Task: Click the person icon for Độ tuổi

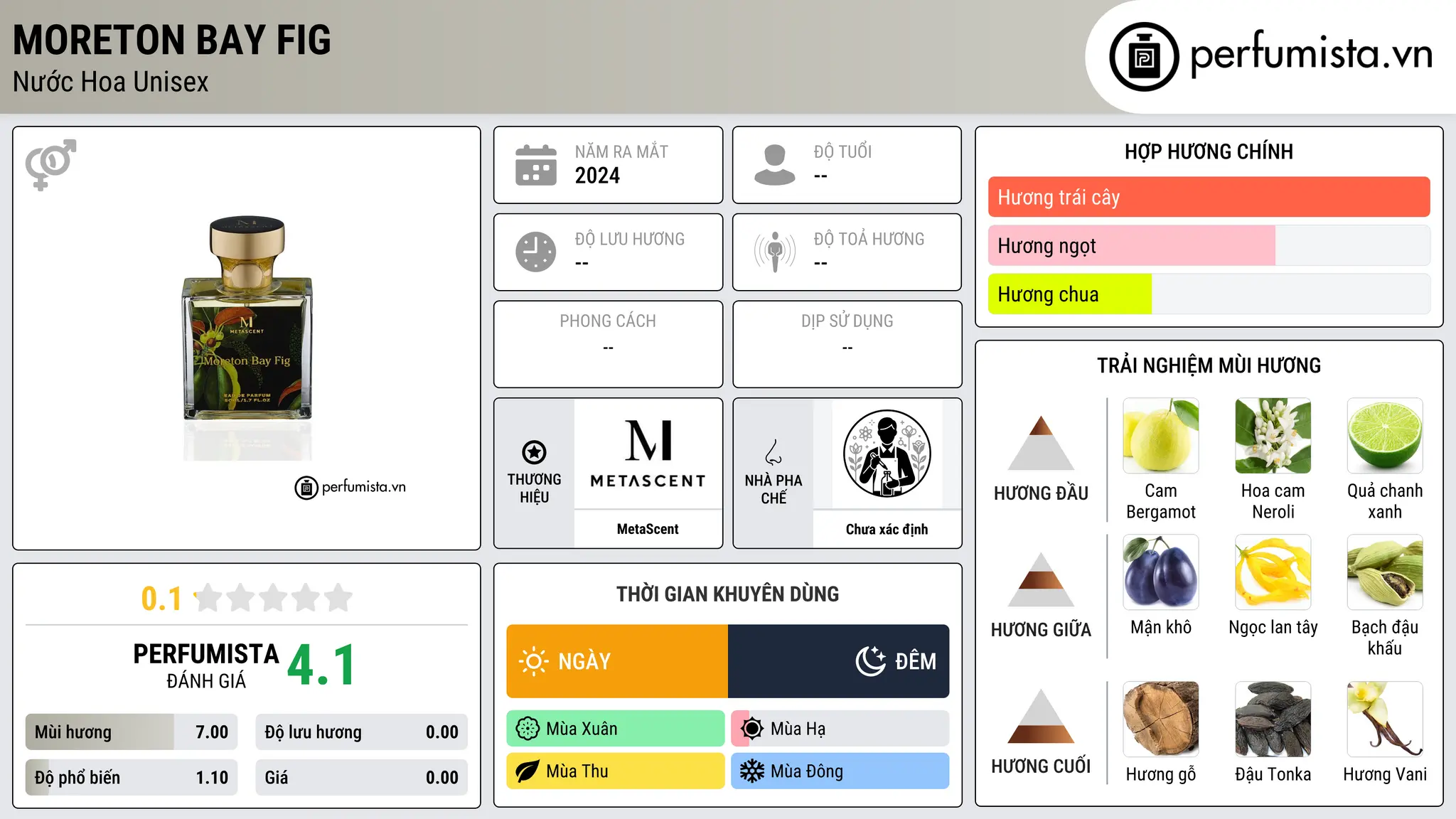Action: pyautogui.click(x=774, y=165)
